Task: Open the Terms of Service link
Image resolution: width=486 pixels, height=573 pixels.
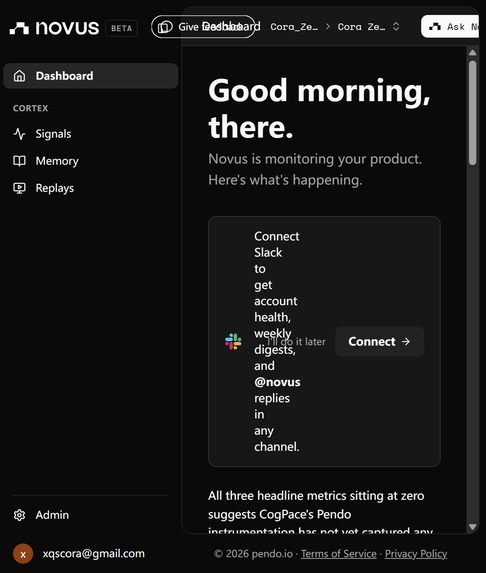Action: point(338,554)
